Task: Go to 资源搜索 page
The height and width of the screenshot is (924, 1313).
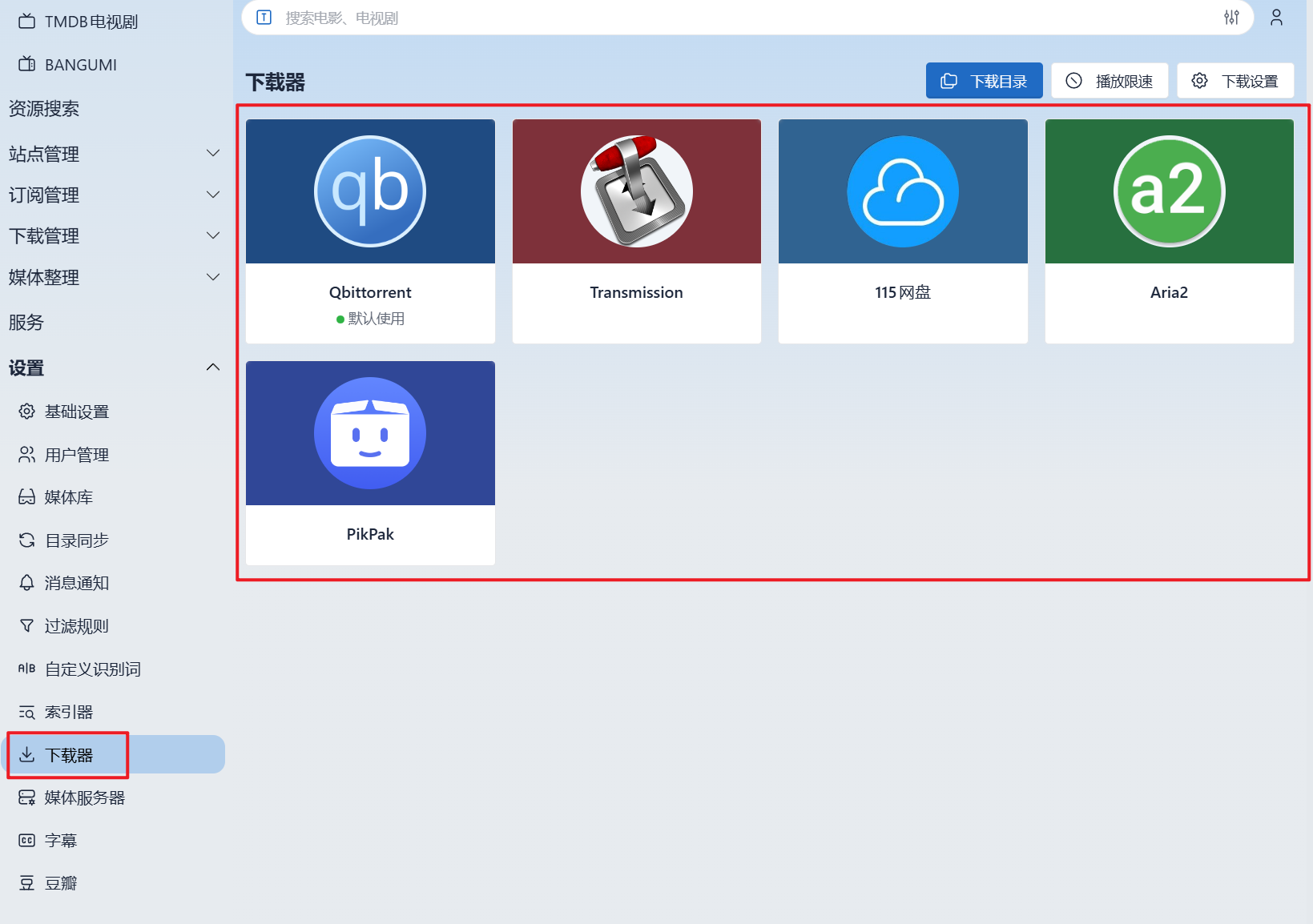Action: [44, 109]
